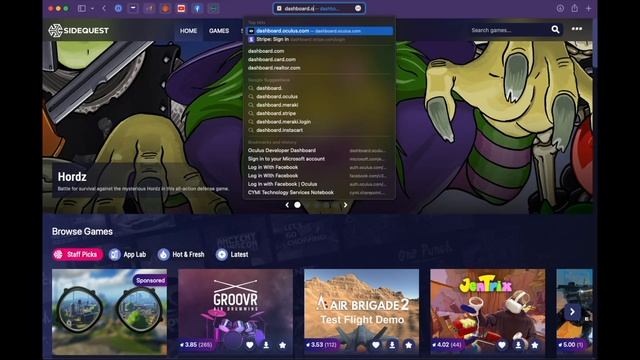This screenshot has width=640, height=360.
Task: Select the Hot & Fresh filter
Action: point(181,254)
